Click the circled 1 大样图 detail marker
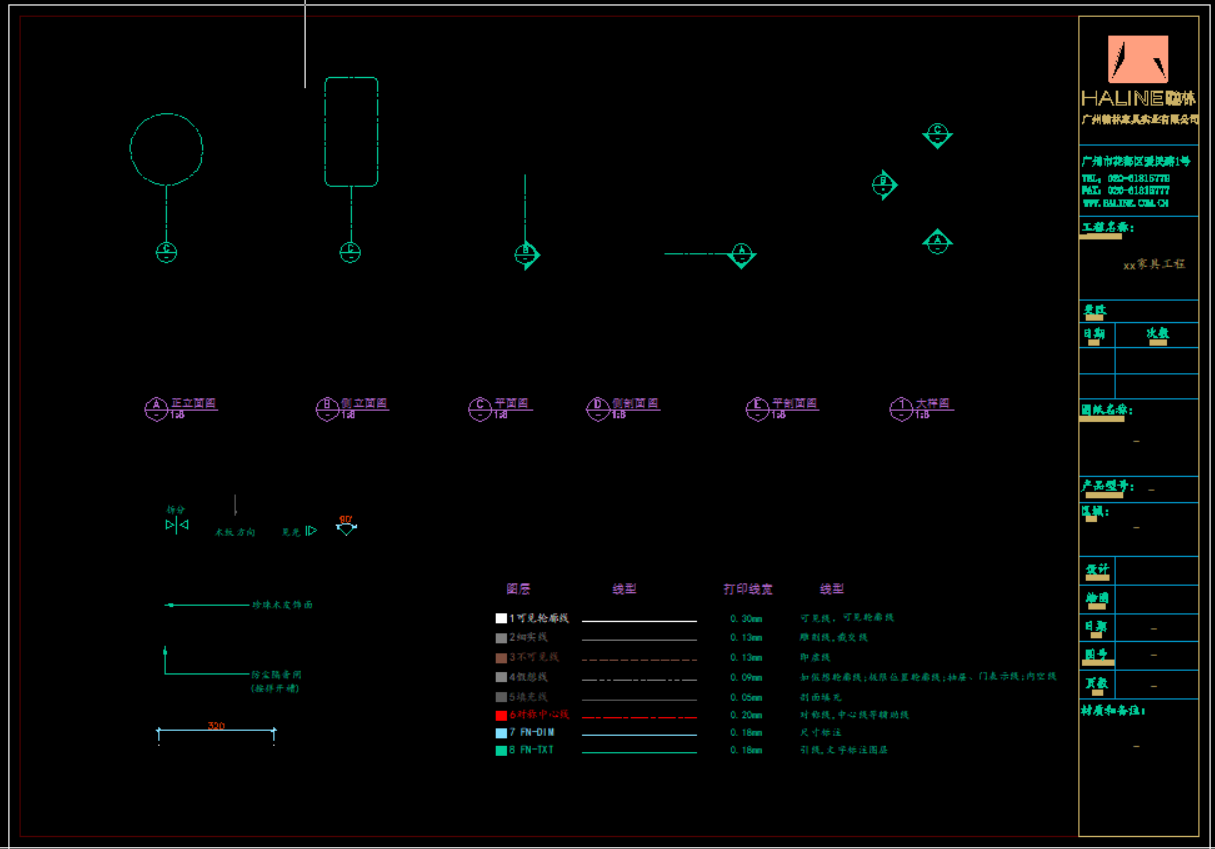Viewport: 1215px width, 849px height. pyautogui.click(x=901, y=408)
